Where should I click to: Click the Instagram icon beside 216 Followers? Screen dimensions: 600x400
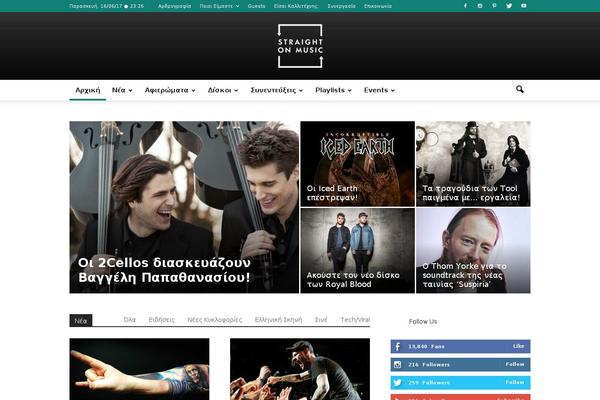pos(398,364)
